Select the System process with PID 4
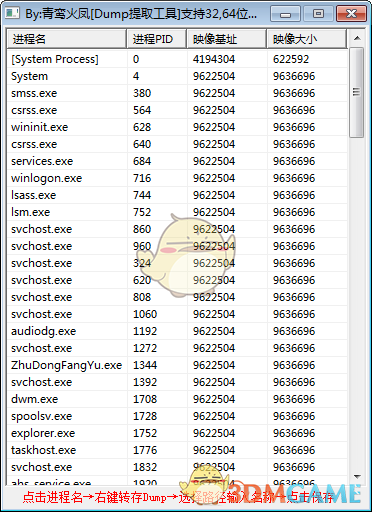 177,76
